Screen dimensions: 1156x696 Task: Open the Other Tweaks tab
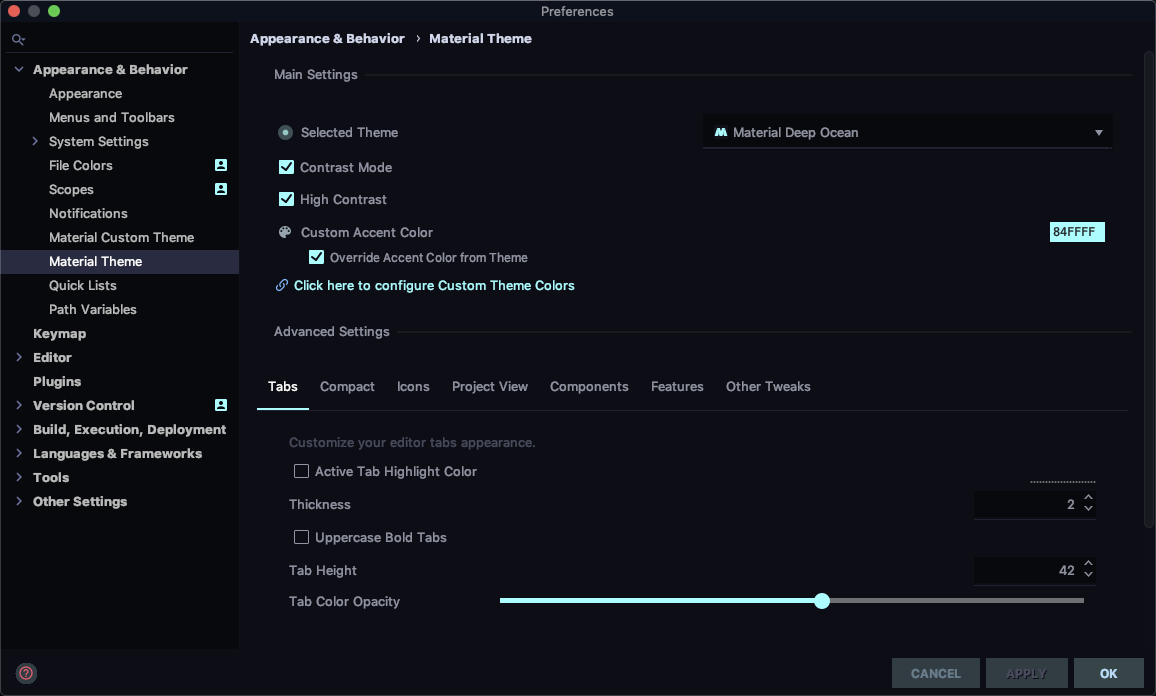[x=768, y=386]
